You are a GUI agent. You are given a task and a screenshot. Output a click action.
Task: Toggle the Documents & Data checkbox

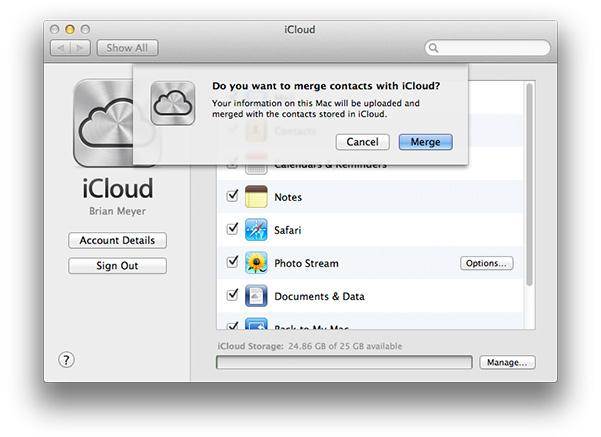pos(232,295)
